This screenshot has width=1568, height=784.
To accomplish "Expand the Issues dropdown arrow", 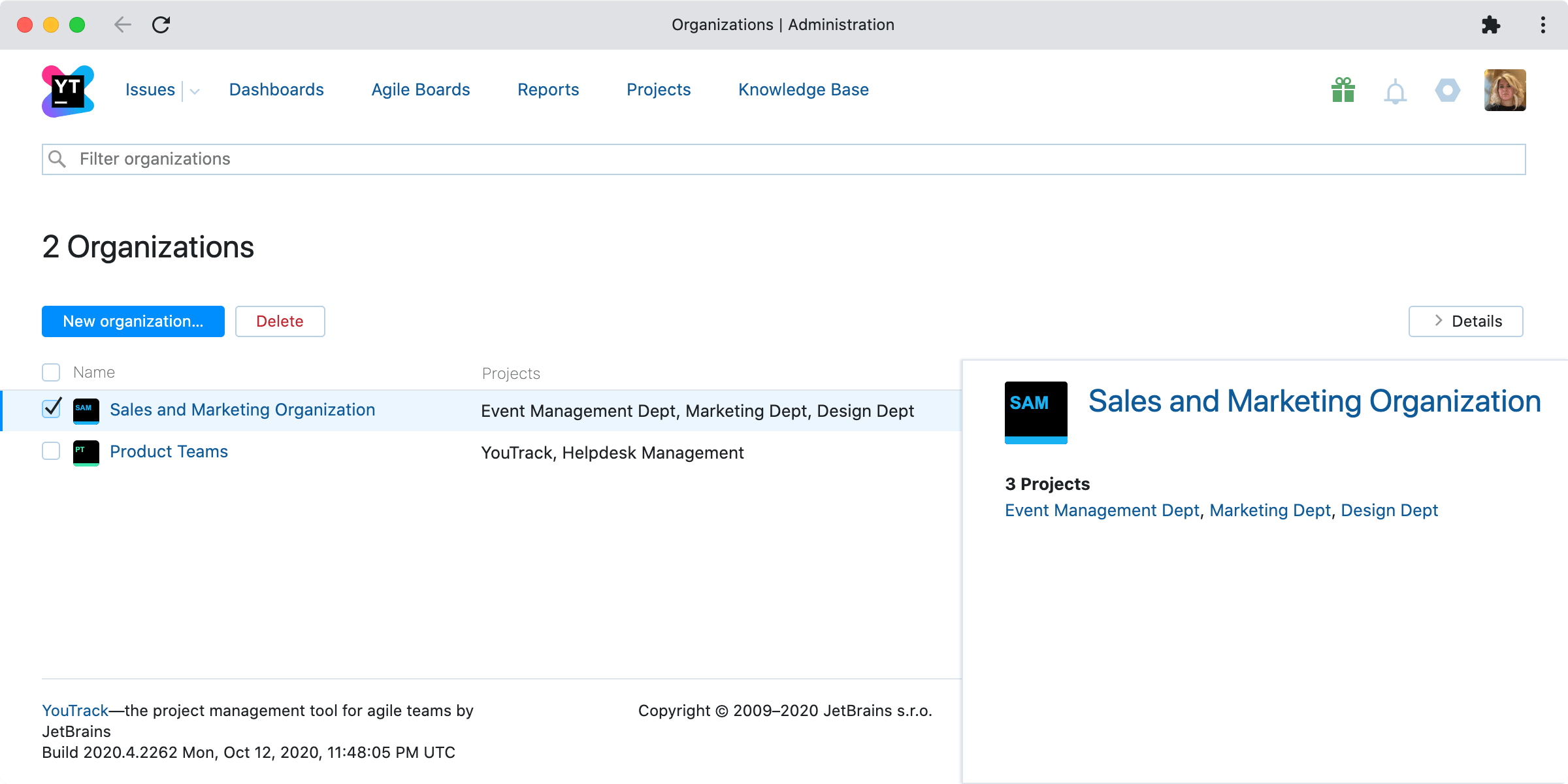I will (x=194, y=91).
